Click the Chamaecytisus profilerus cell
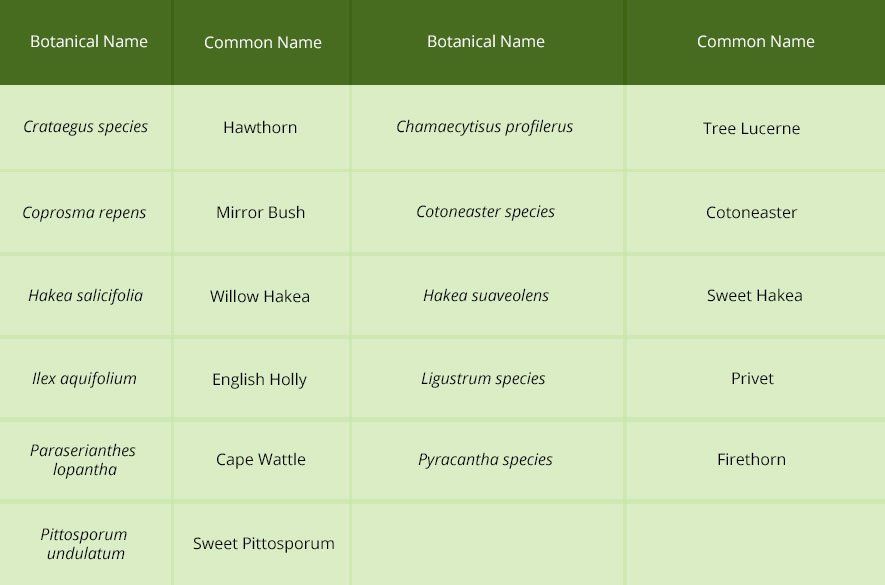885x585 pixels. click(x=485, y=127)
